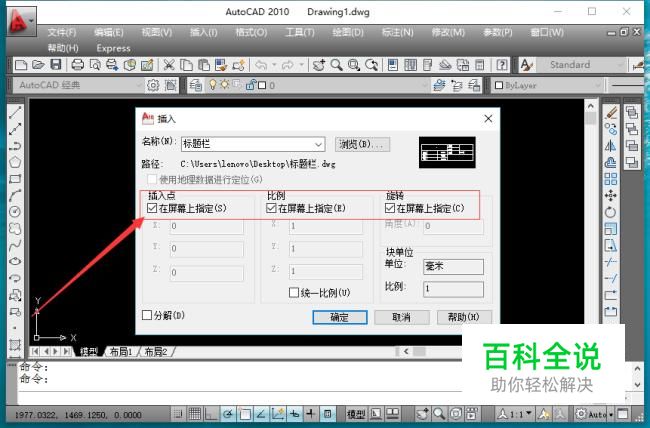Close the 插入 dialog with the X
650x428 pixels.
click(x=488, y=119)
